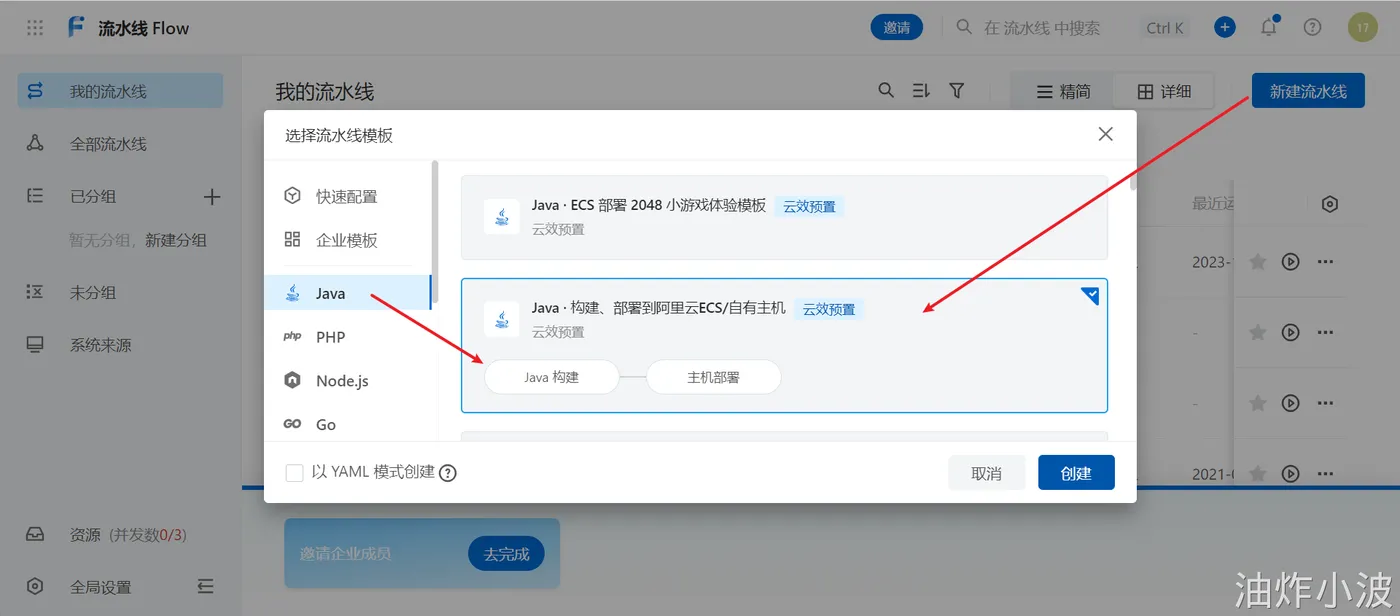This screenshot has height=616, width=1400.
Task: Switch to 详细 view mode
Action: pos(1164,91)
